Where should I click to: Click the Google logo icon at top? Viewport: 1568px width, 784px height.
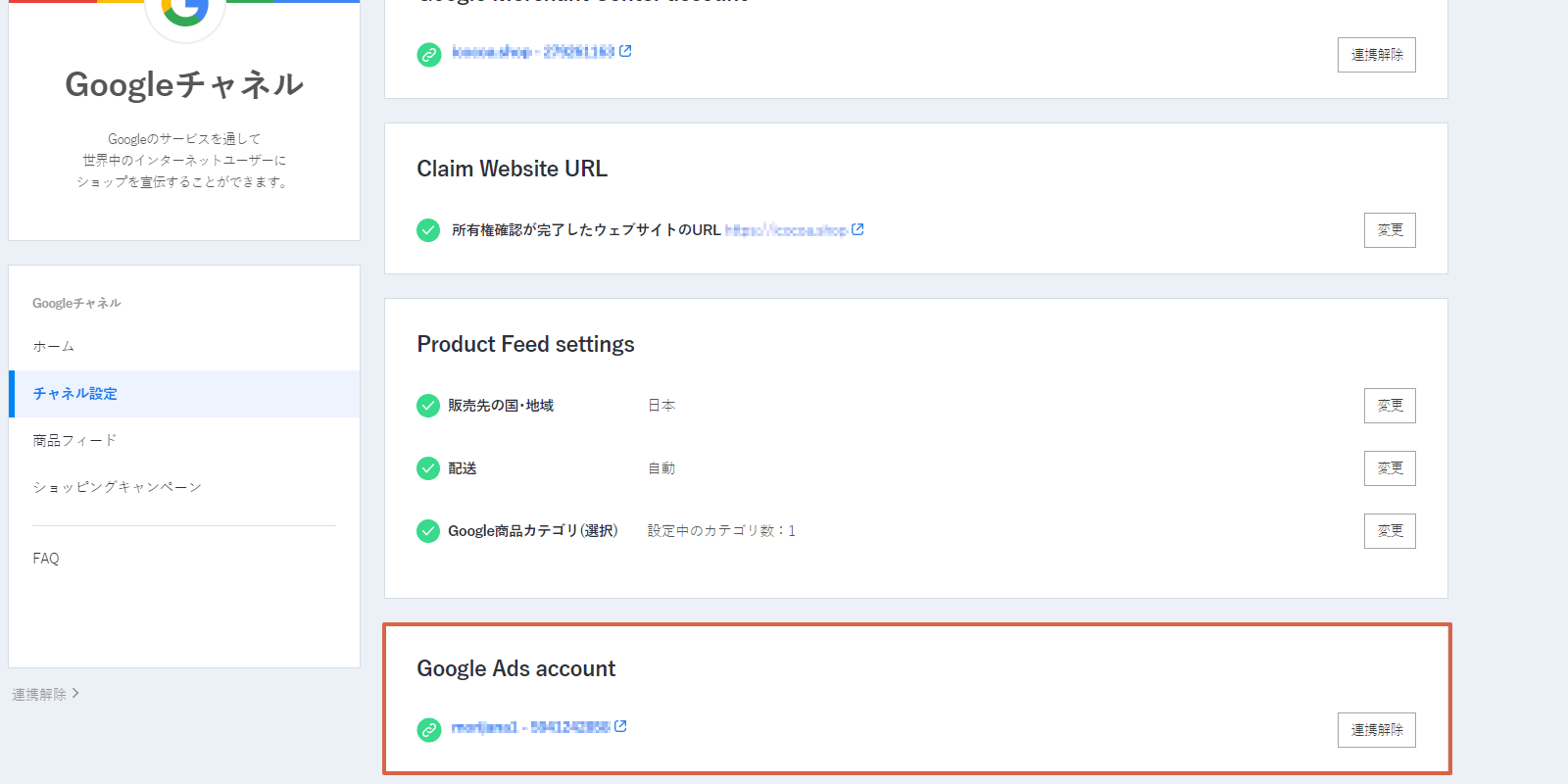tap(185, 11)
